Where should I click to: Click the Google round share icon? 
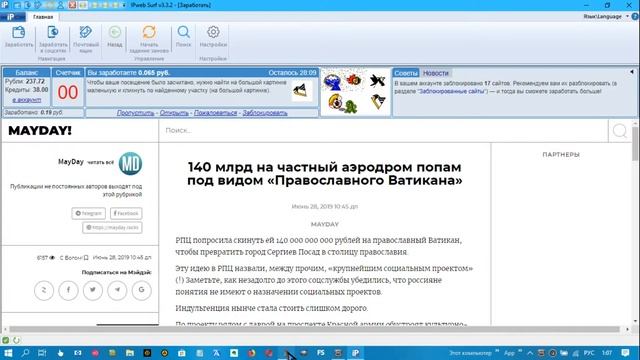[142, 290]
